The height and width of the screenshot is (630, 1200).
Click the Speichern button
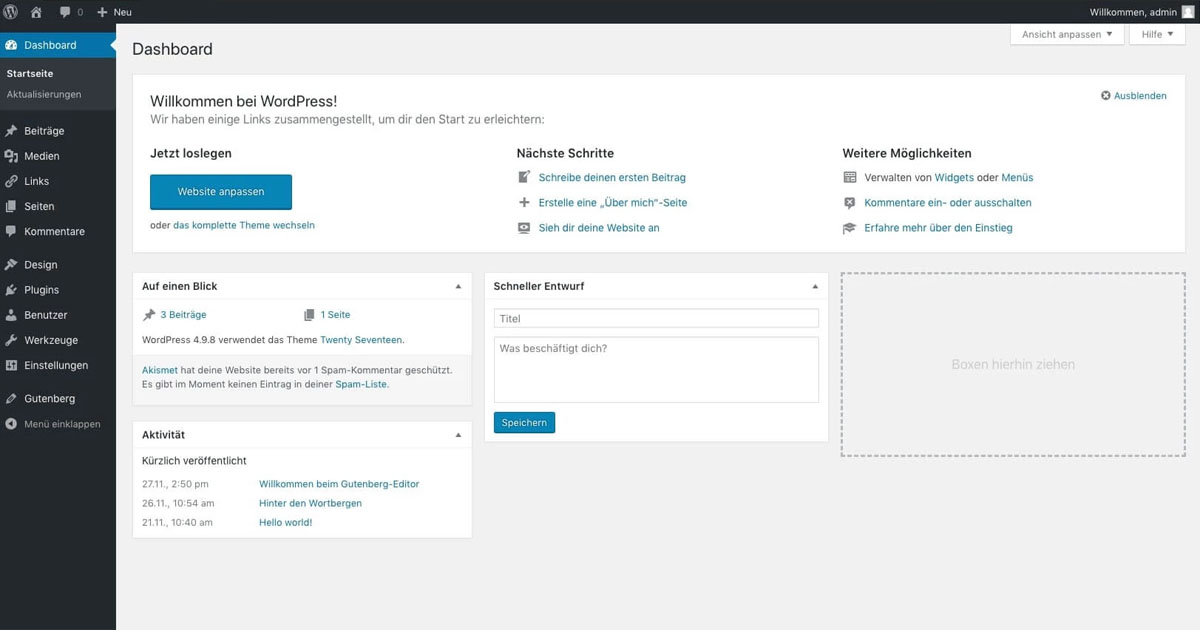[524, 423]
